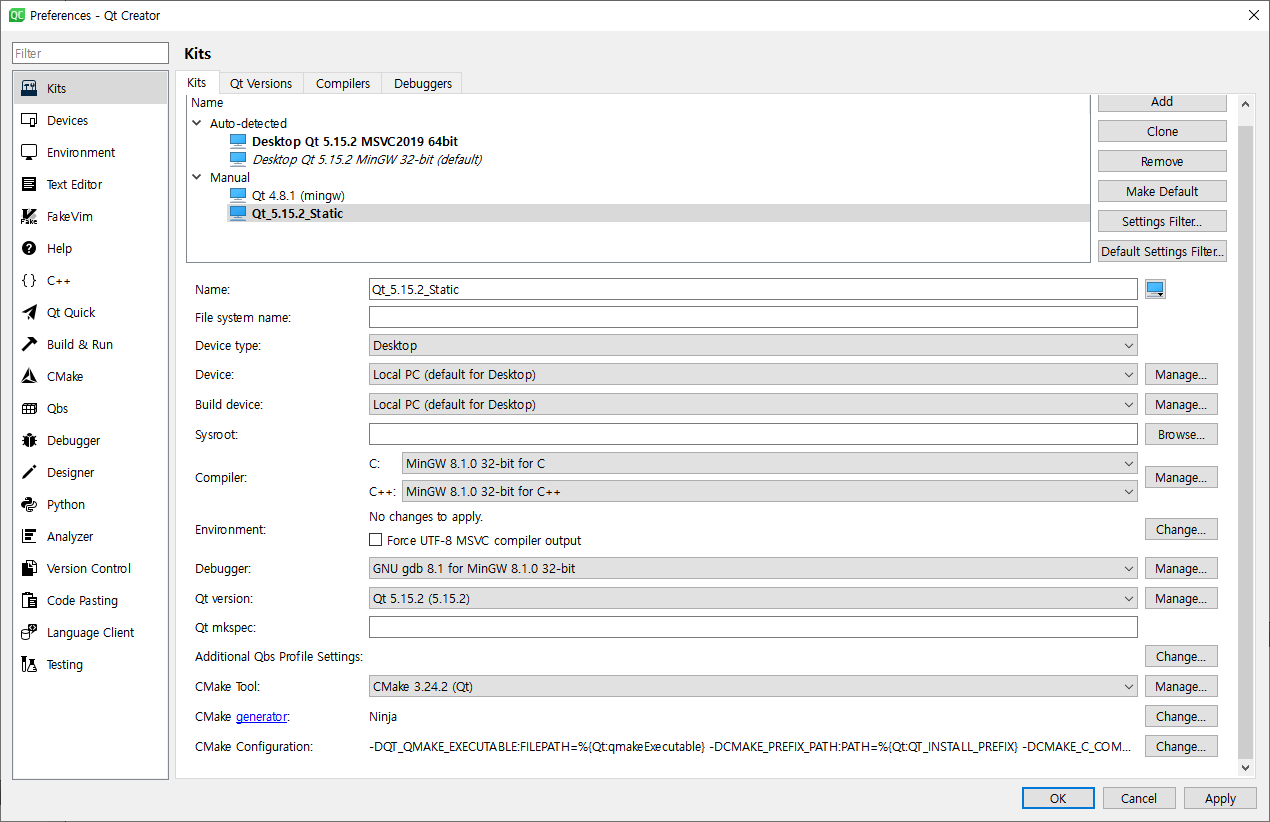Switch to the Qt Versions tab

pos(261,84)
